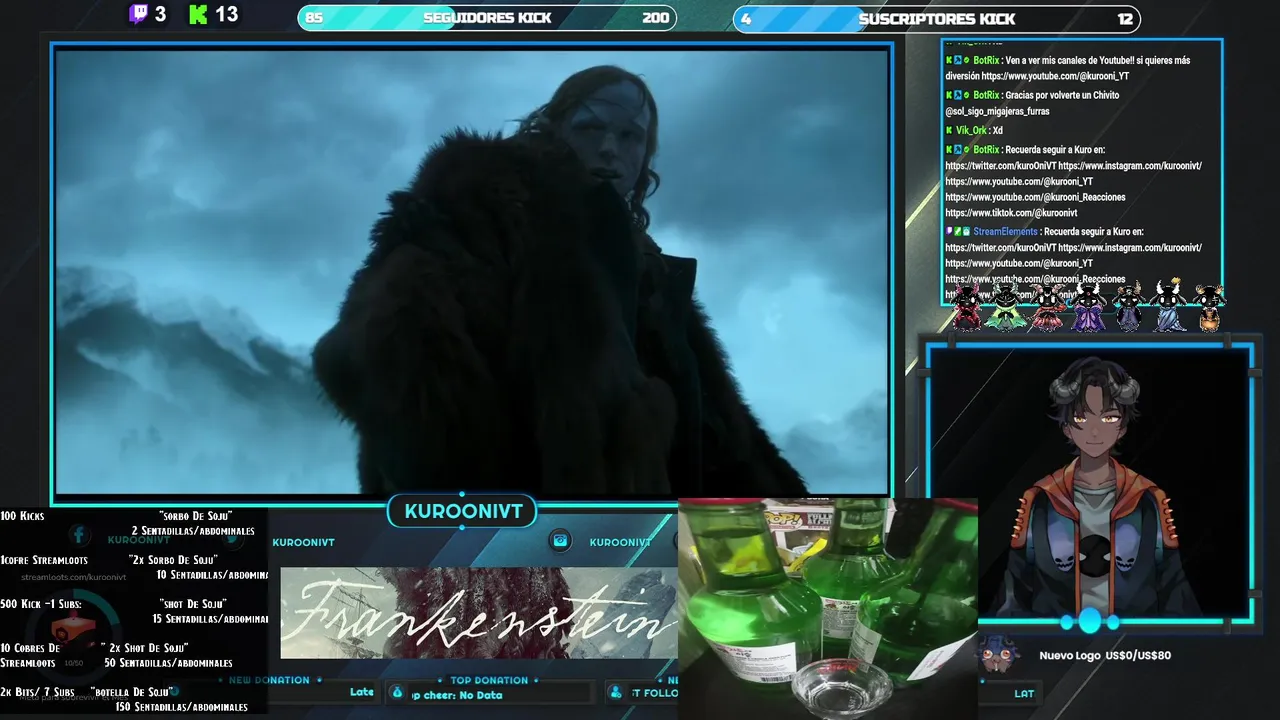Click the main Frankenstein video frame
This screenshot has width=1280, height=720.
[x=472, y=270]
